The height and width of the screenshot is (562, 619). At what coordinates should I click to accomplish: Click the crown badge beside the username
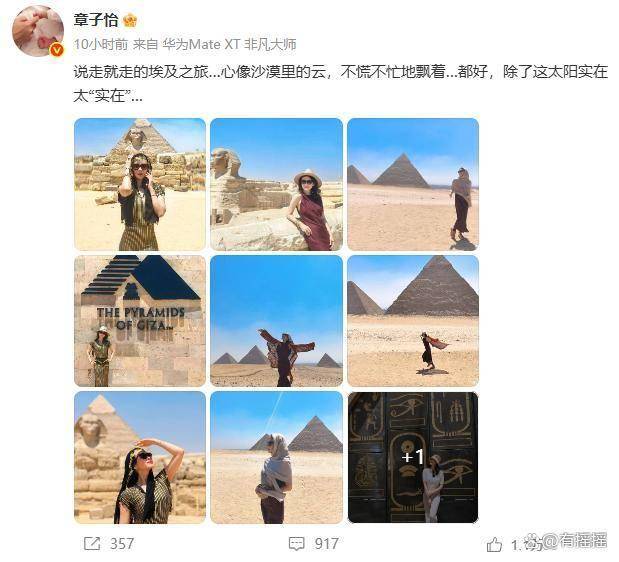pyautogui.click(x=130, y=20)
